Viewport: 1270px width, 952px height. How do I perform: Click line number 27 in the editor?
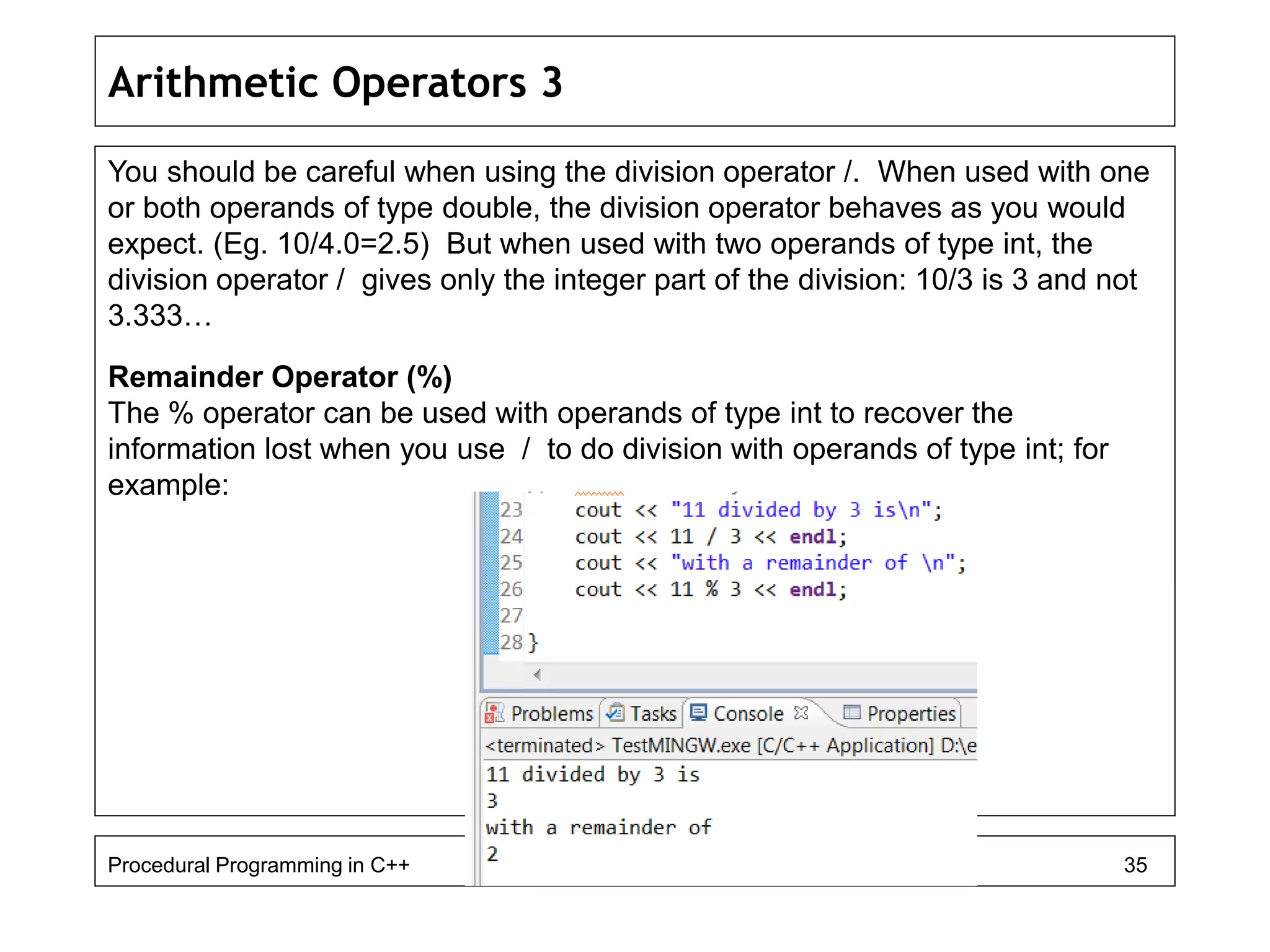point(512,616)
